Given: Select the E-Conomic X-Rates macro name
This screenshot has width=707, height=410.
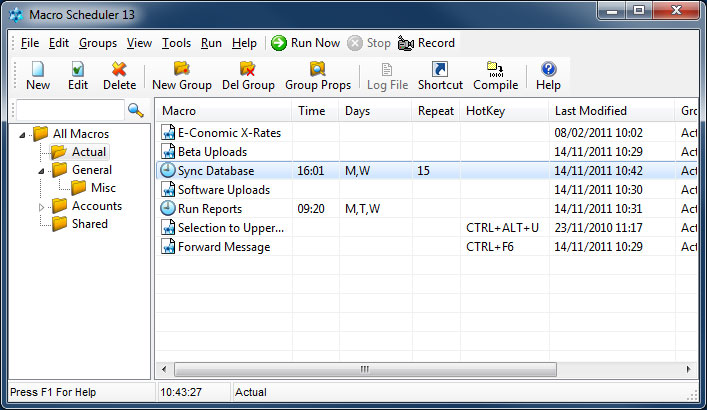Looking at the screenshot, I should click(230, 133).
